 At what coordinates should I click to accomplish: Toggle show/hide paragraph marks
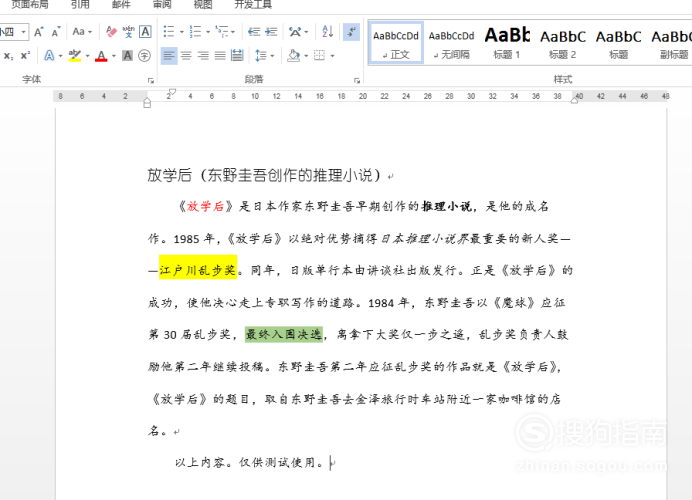click(351, 32)
